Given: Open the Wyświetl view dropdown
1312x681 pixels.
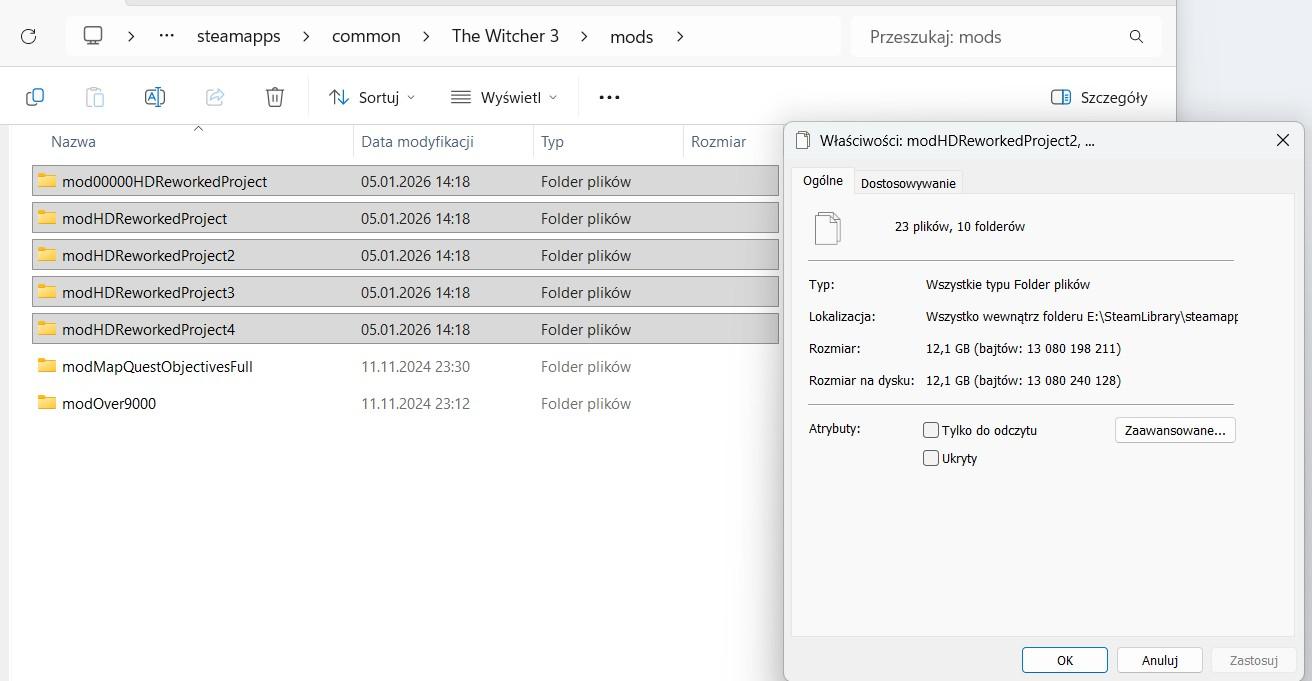Looking at the screenshot, I should pos(504,97).
